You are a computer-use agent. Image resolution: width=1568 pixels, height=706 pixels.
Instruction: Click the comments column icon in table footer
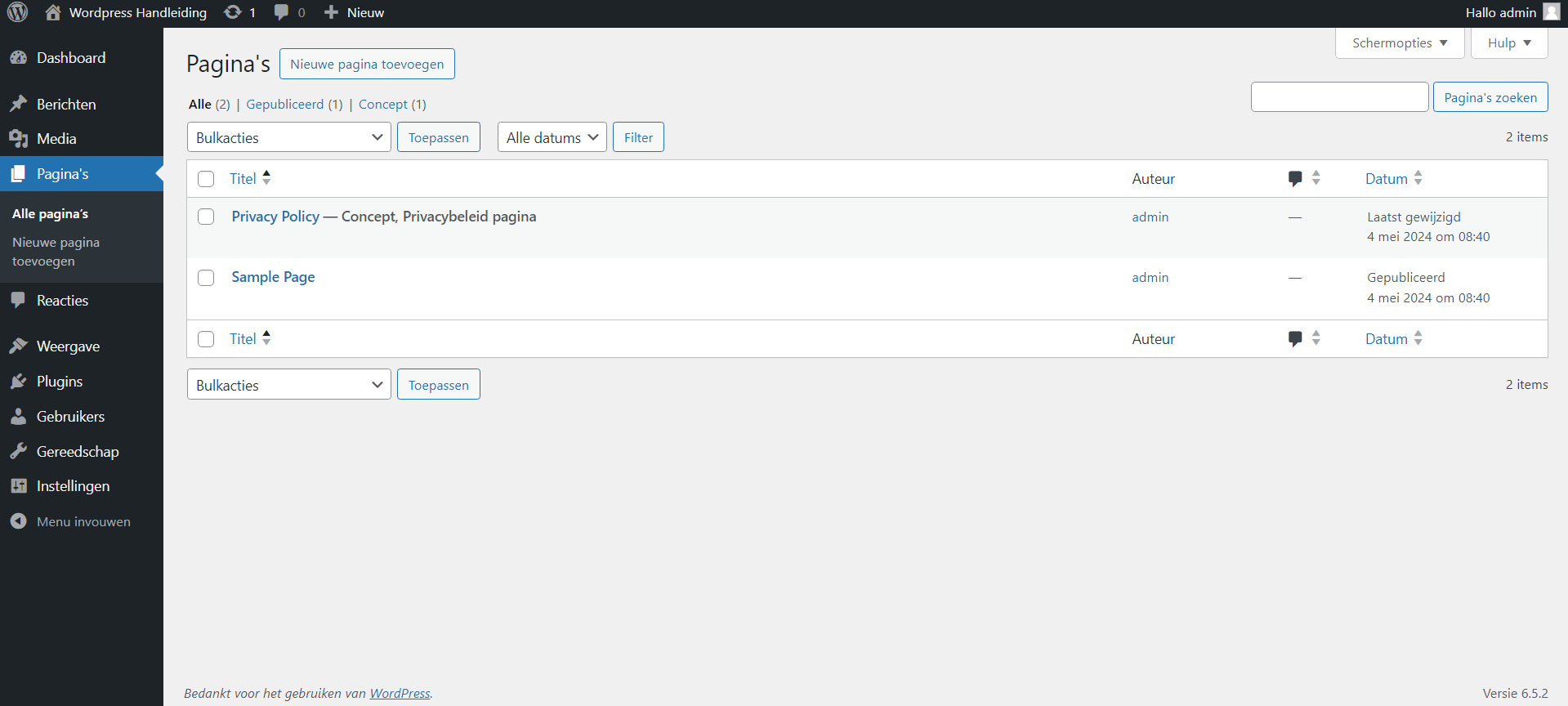click(1295, 339)
